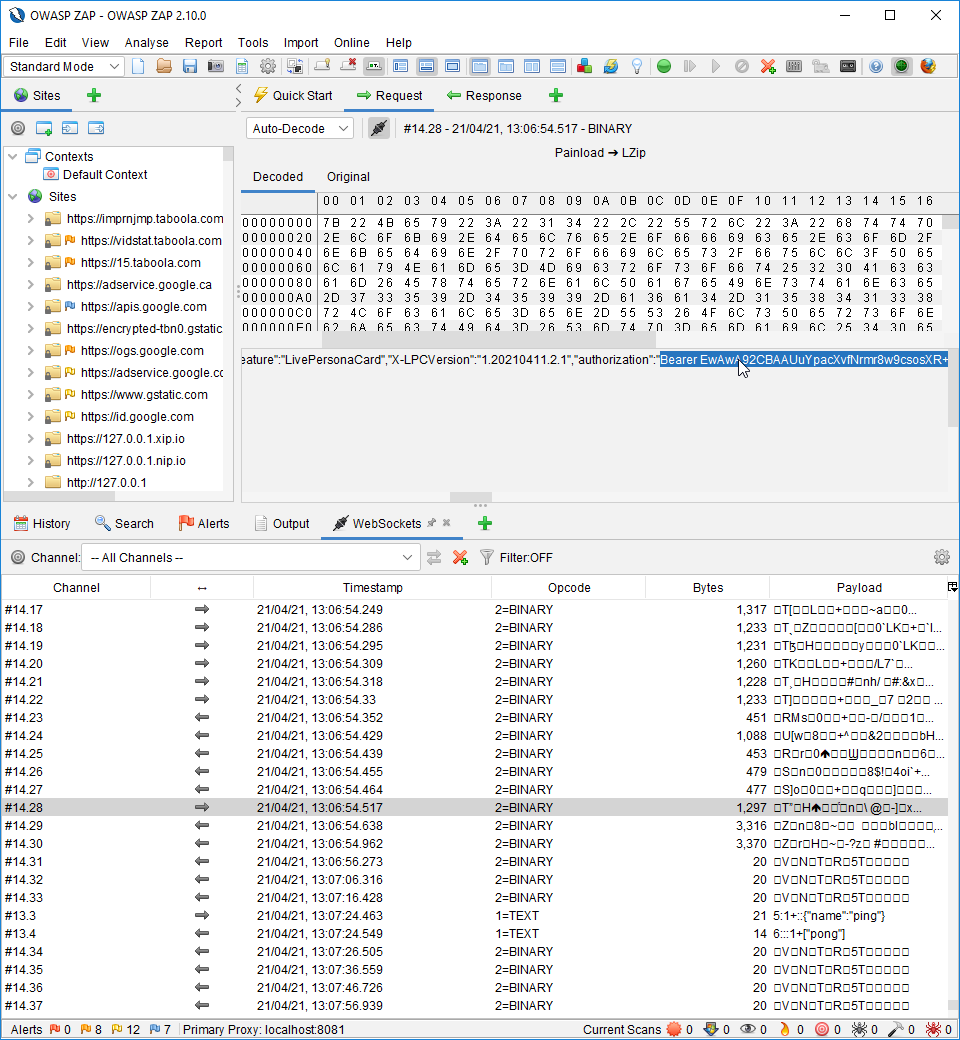This screenshot has height=1040, width=960.
Task: Click the Check for Updates lightning icon
Action: tap(610, 66)
